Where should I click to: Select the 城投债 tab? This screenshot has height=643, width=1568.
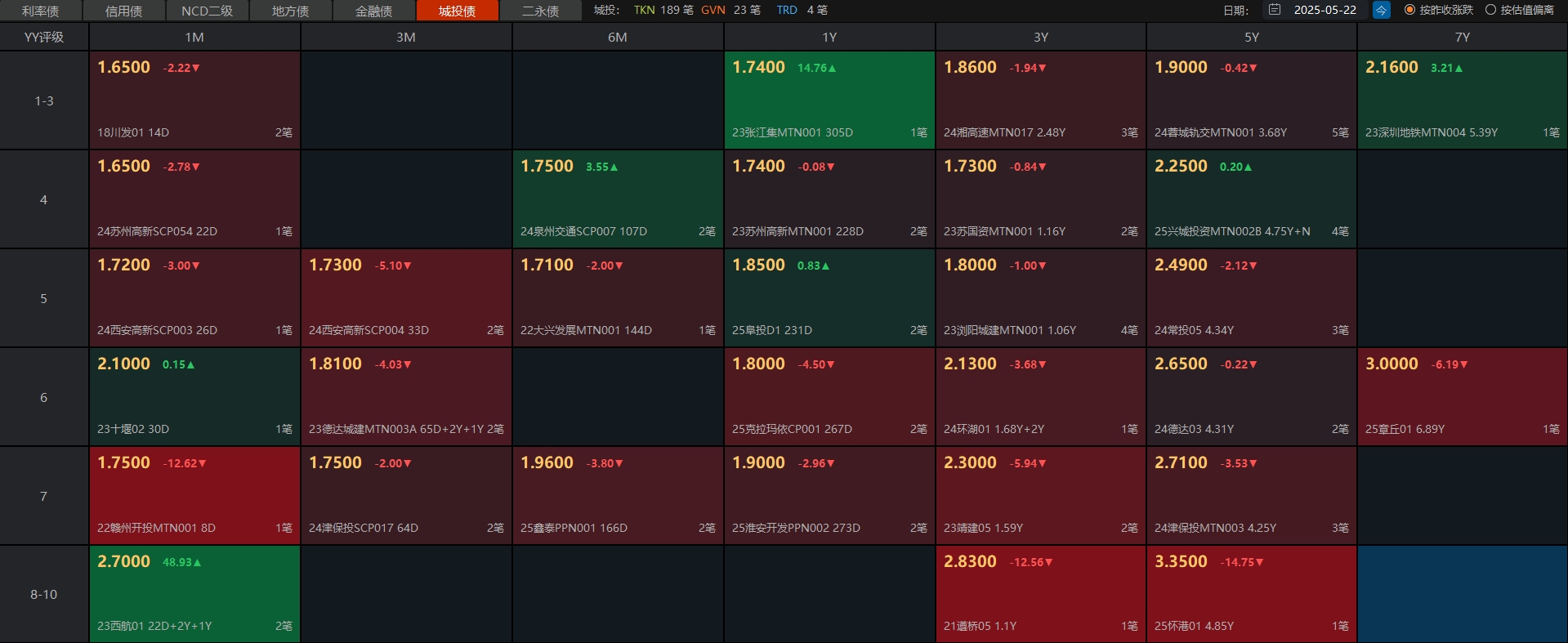458,11
